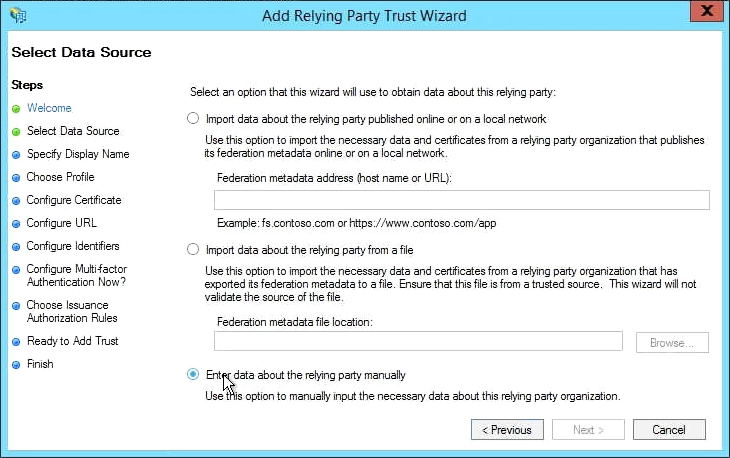This screenshot has width=730, height=458.
Task: Click the Choose Issuance Authorization Rules step
Action: 72,311
